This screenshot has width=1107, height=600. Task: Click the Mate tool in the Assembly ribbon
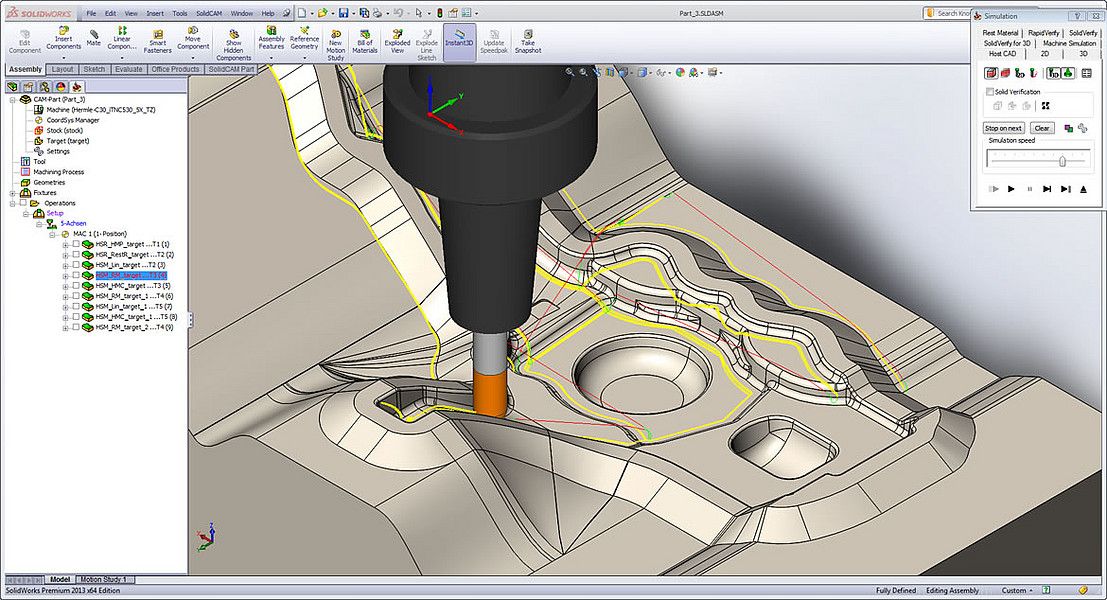94,37
